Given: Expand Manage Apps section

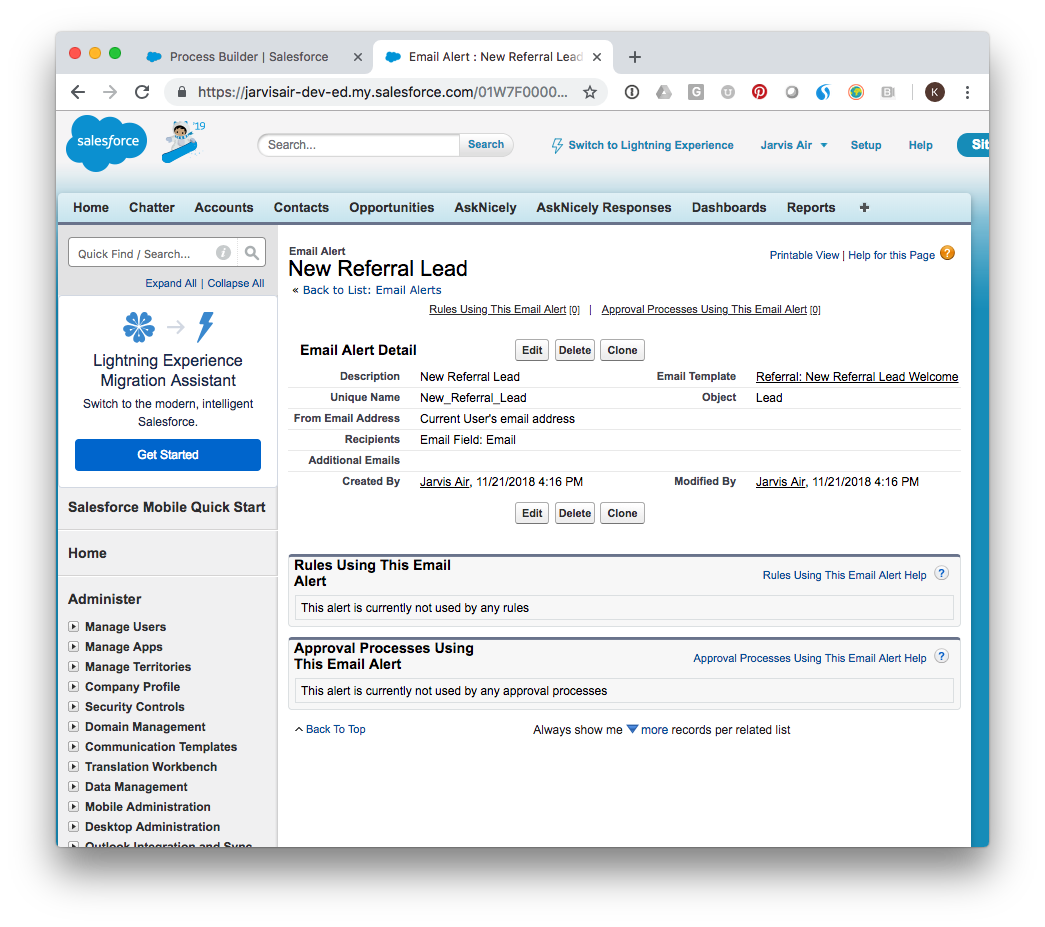Looking at the screenshot, I should click(73, 646).
